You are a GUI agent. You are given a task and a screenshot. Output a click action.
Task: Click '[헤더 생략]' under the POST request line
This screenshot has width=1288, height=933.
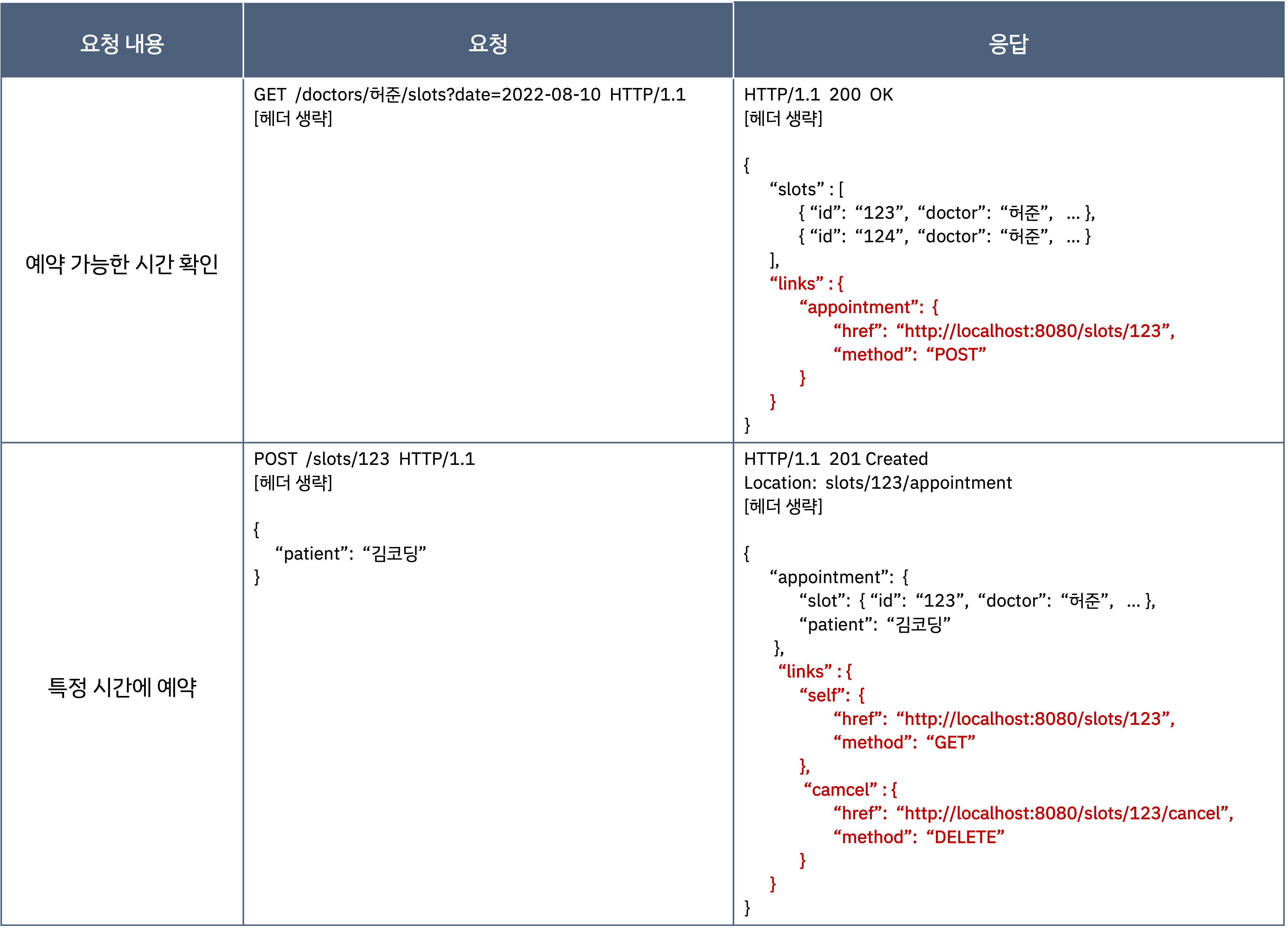tap(293, 482)
